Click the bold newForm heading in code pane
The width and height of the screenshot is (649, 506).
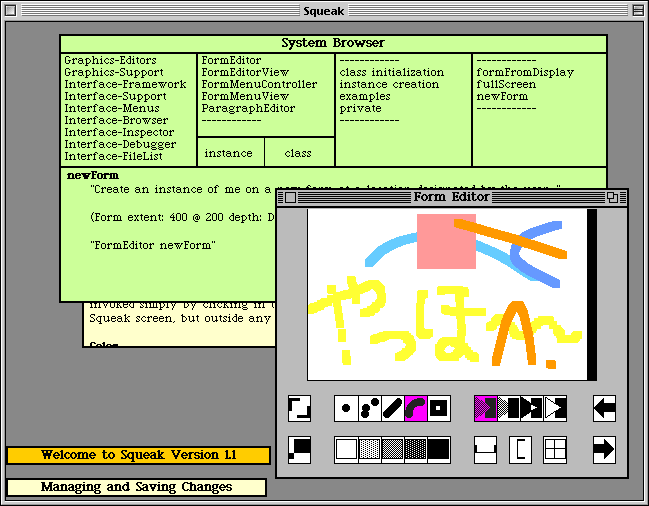click(93, 175)
